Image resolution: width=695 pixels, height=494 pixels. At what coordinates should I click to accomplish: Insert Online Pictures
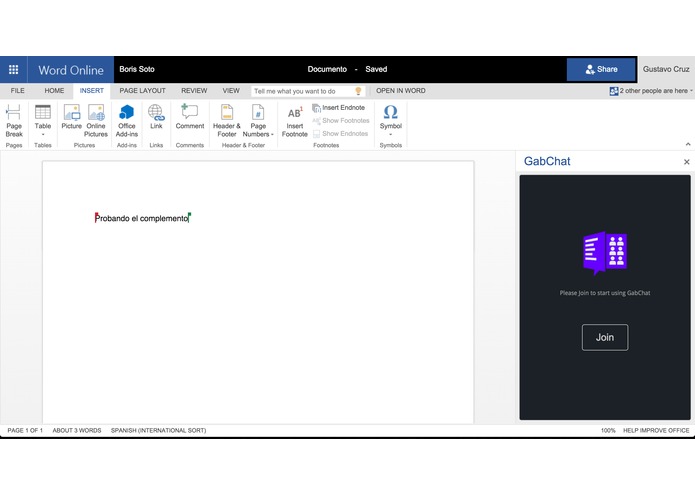tap(96, 121)
